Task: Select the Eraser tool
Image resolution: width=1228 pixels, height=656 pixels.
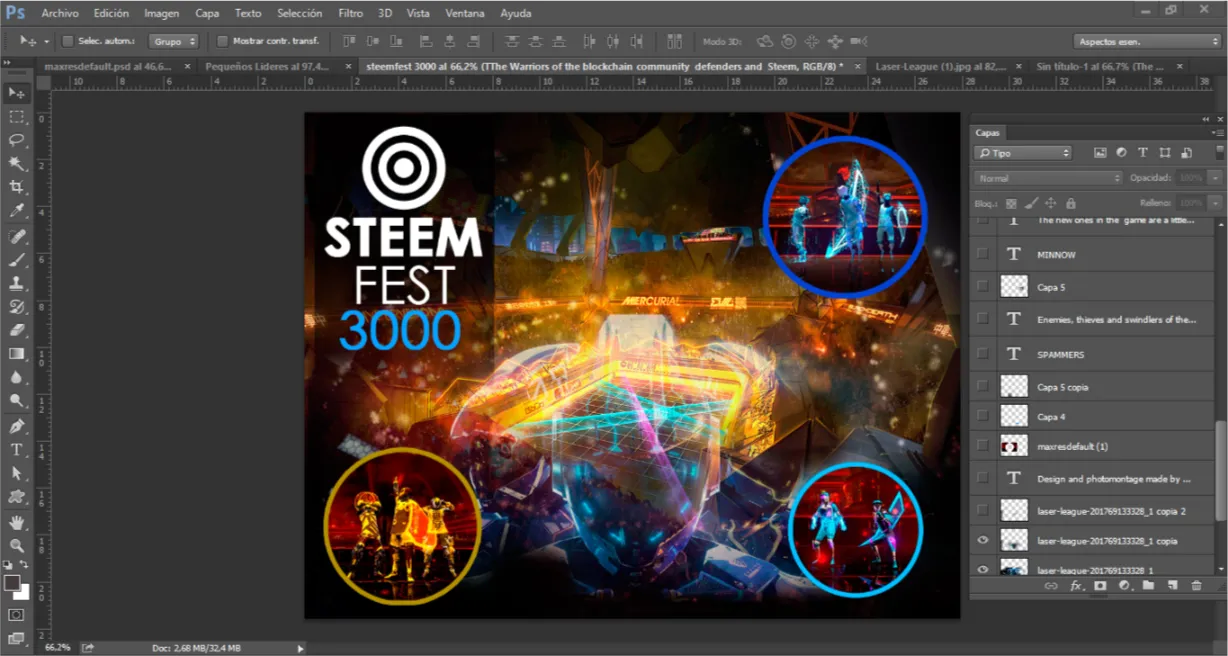Action: (x=17, y=330)
